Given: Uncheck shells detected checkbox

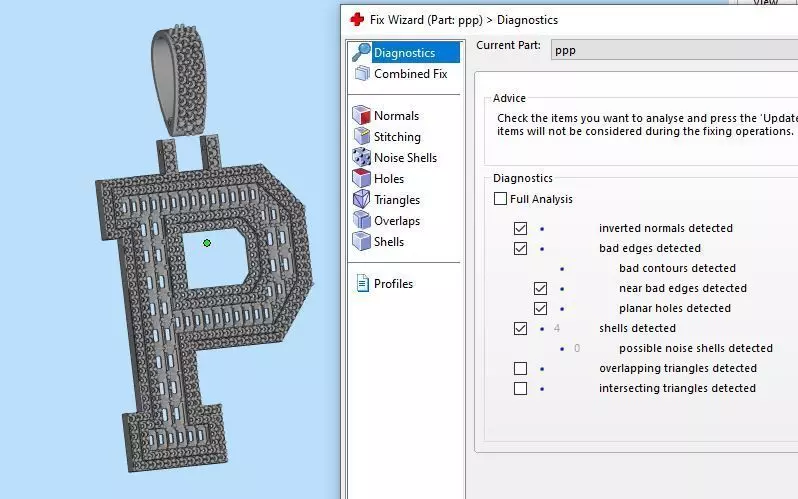Looking at the screenshot, I should click(x=520, y=328).
